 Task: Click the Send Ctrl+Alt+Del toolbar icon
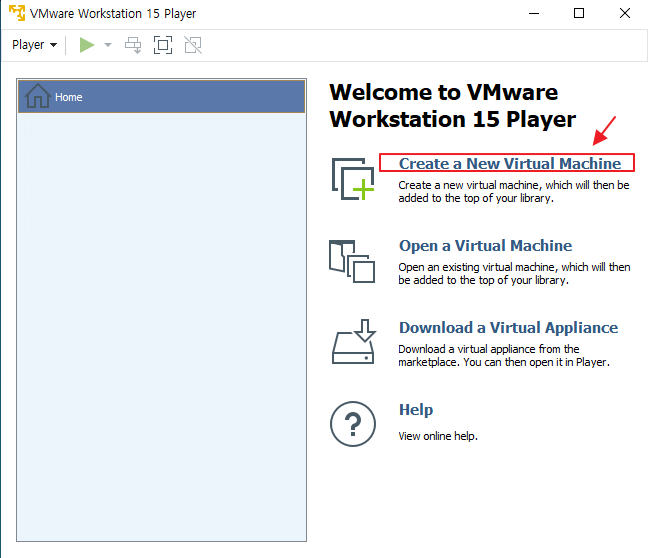click(133, 45)
